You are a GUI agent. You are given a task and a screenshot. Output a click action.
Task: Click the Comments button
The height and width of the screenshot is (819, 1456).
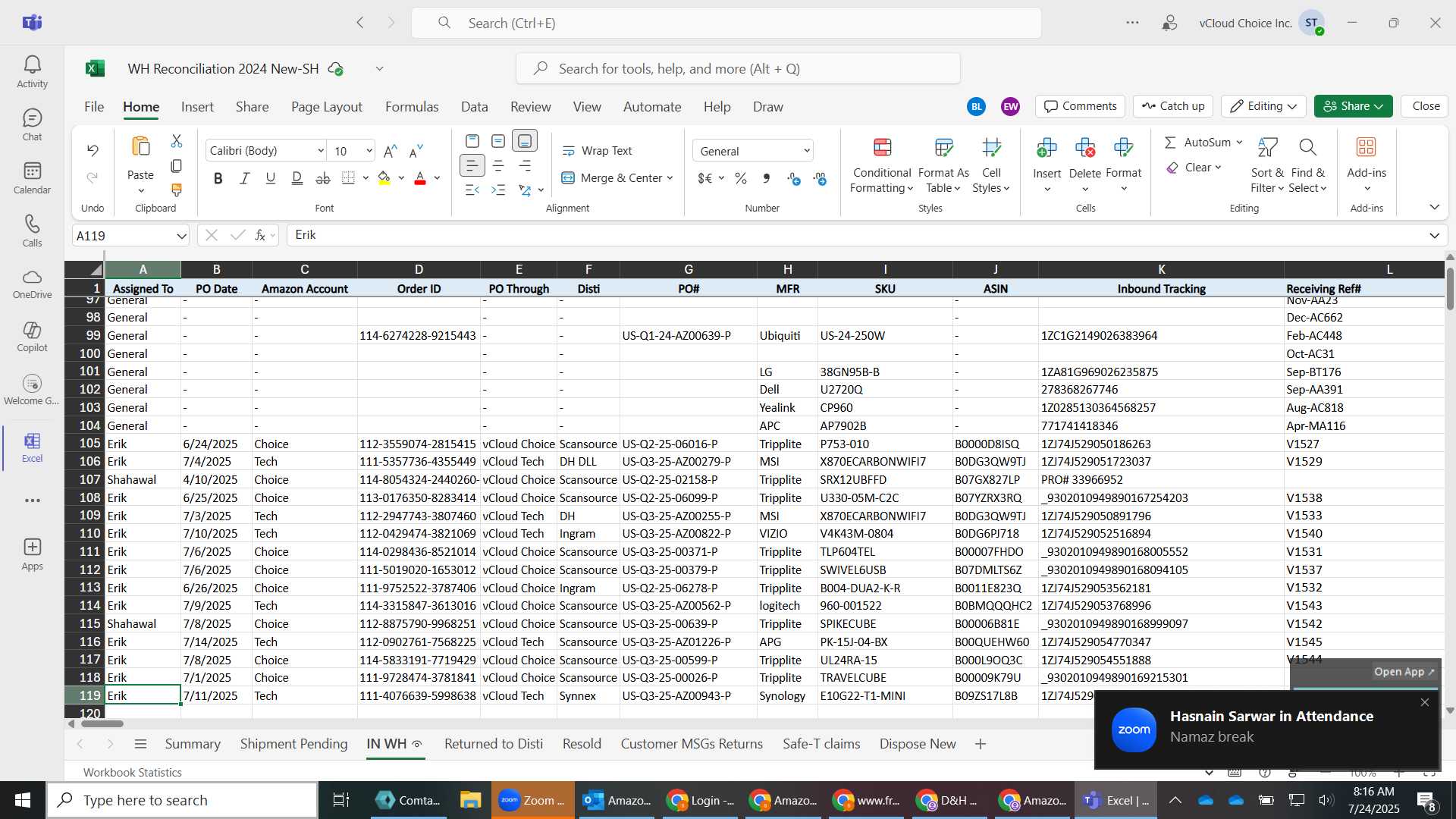[x=1080, y=106]
